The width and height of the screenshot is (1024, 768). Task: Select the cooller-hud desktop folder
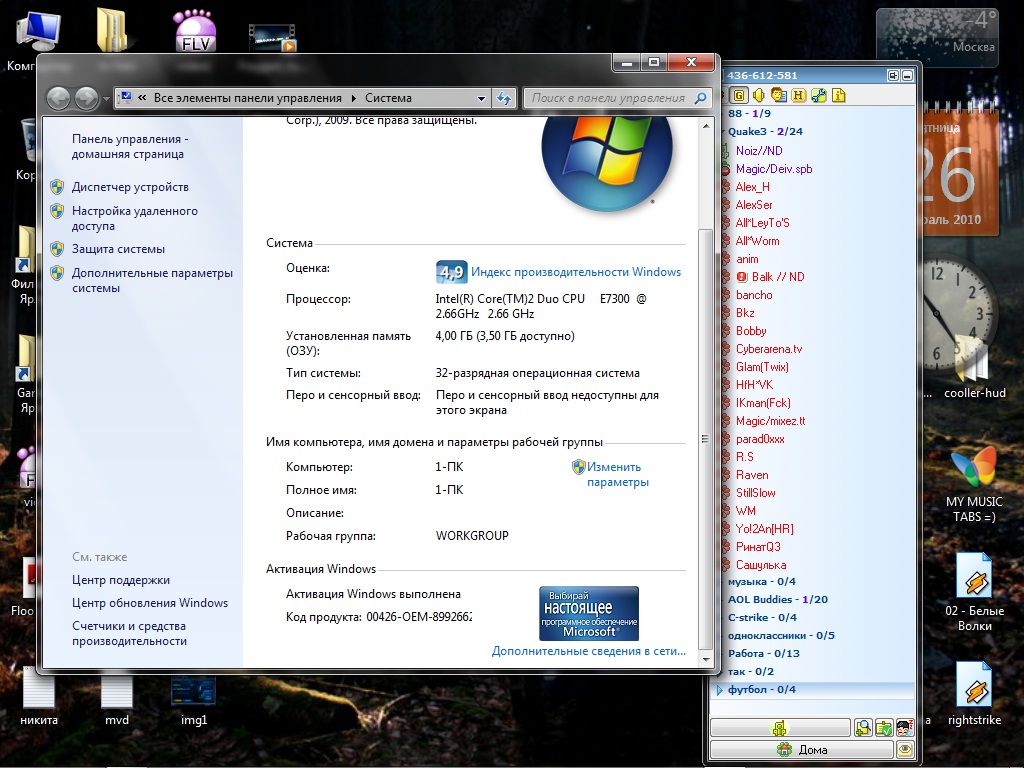click(x=974, y=366)
